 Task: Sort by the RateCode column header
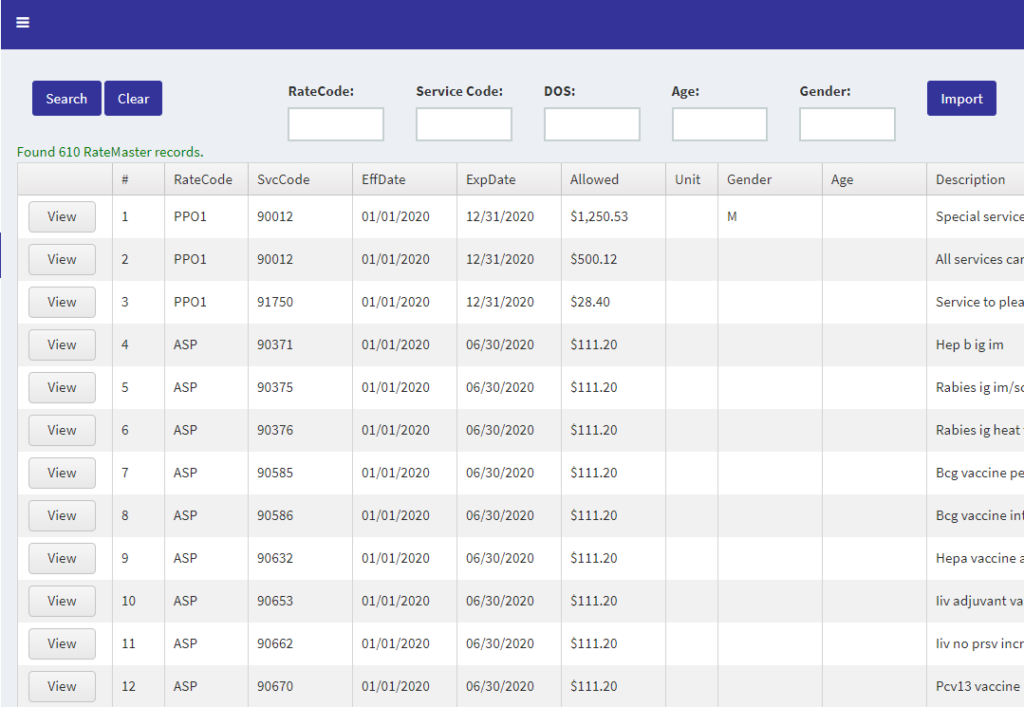point(203,180)
